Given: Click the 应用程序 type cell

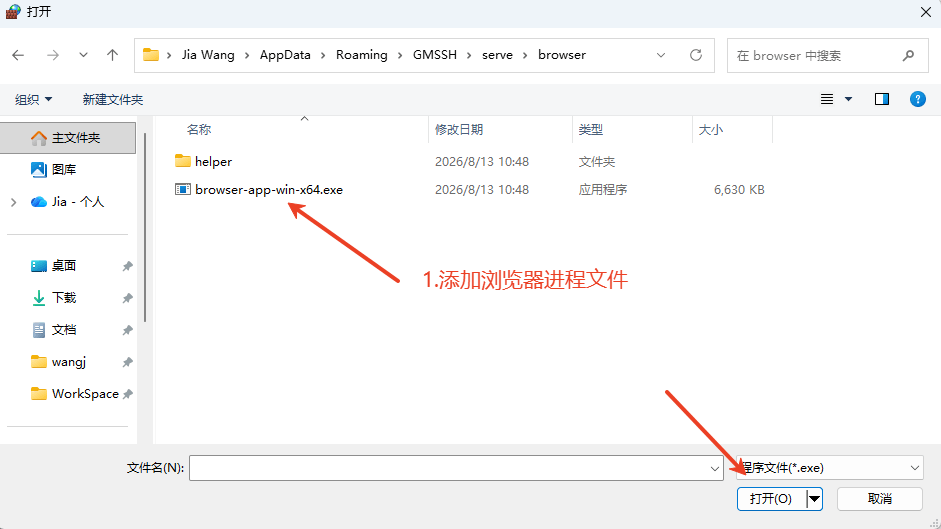Looking at the screenshot, I should [x=603, y=190].
